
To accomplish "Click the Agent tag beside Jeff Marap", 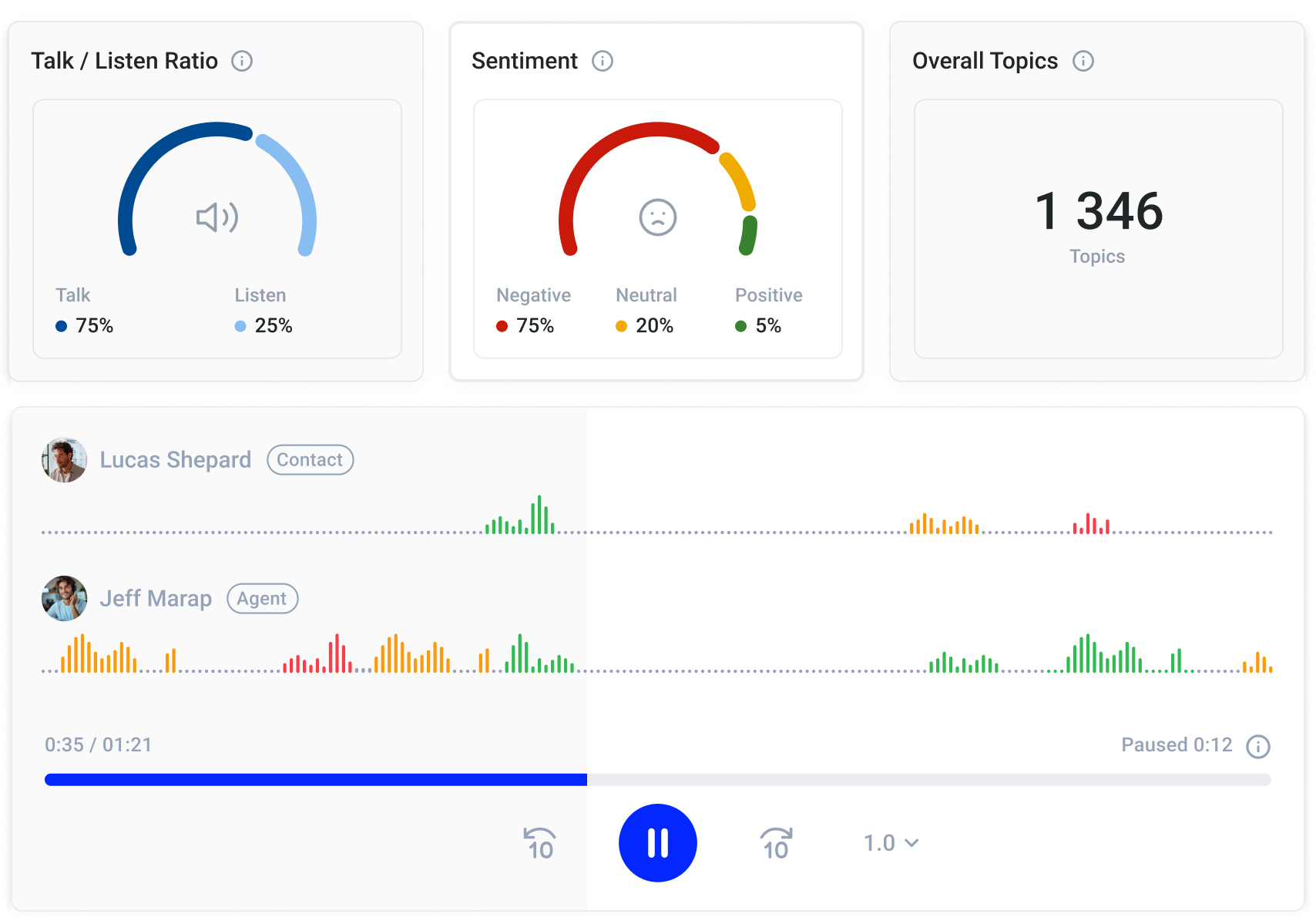I will point(262,599).
